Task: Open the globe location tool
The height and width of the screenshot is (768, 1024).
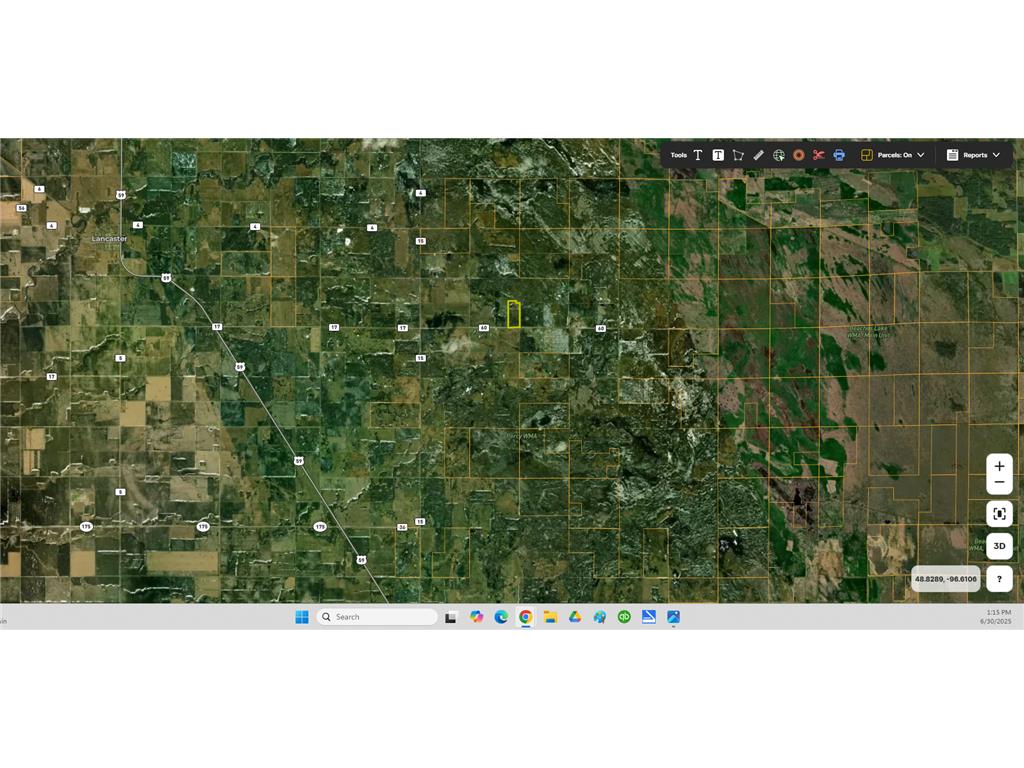Action: click(x=778, y=155)
